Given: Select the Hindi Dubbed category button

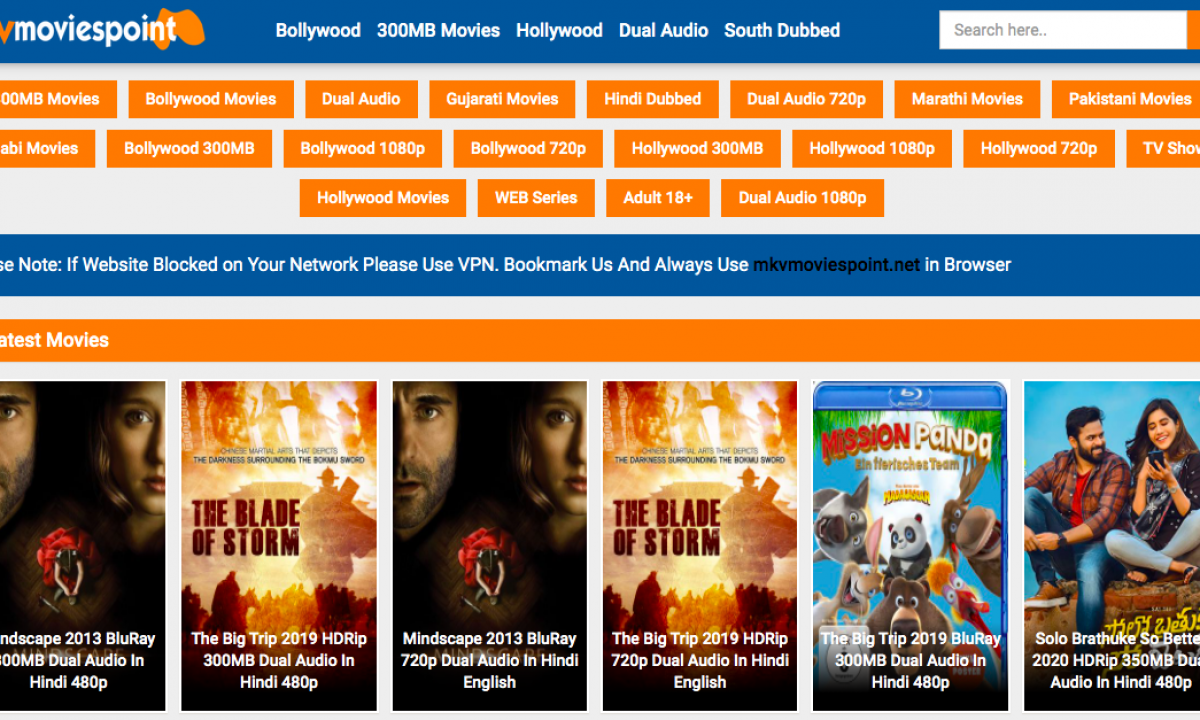Looking at the screenshot, I should pos(652,99).
